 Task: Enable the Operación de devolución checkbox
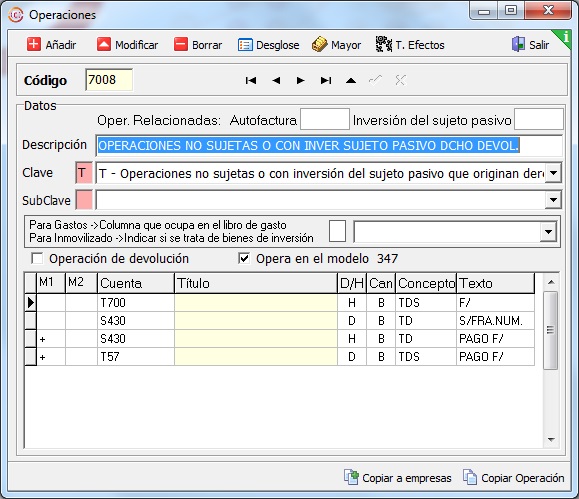[x=37, y=258]
